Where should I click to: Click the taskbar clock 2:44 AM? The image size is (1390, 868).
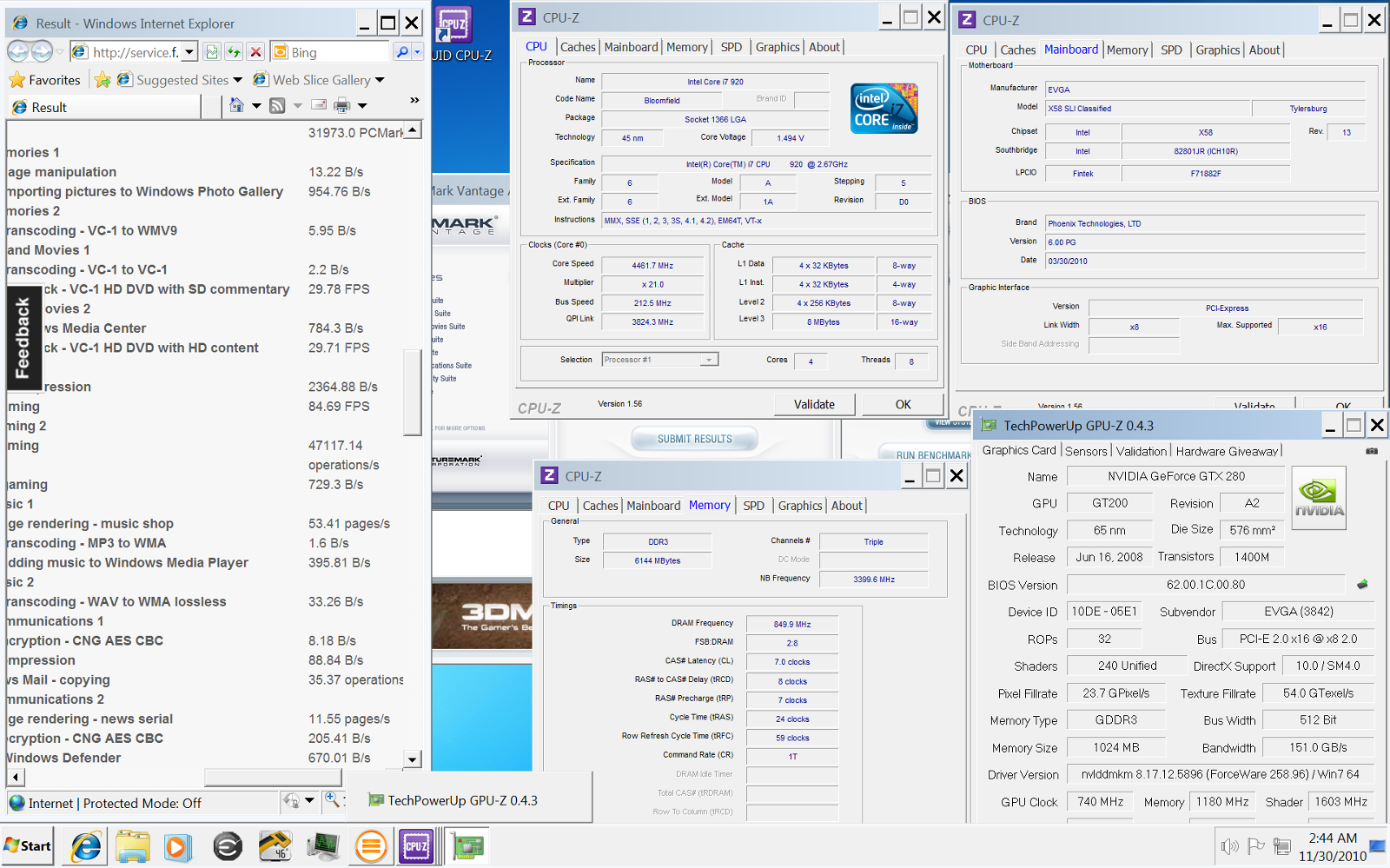pyautogui.click(x=1333, y=838)
